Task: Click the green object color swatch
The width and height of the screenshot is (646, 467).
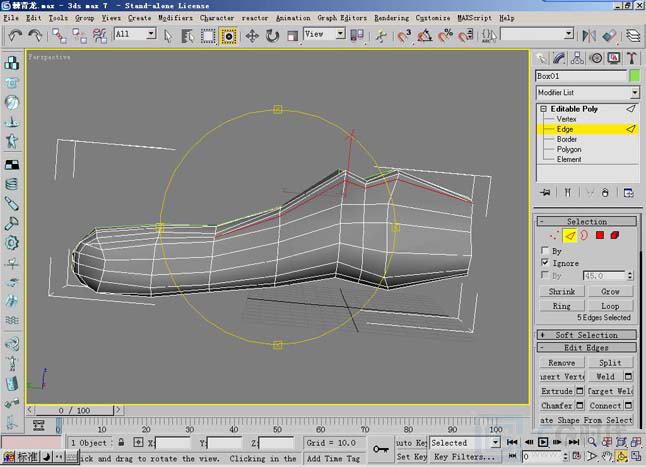Action: (635, 76)
